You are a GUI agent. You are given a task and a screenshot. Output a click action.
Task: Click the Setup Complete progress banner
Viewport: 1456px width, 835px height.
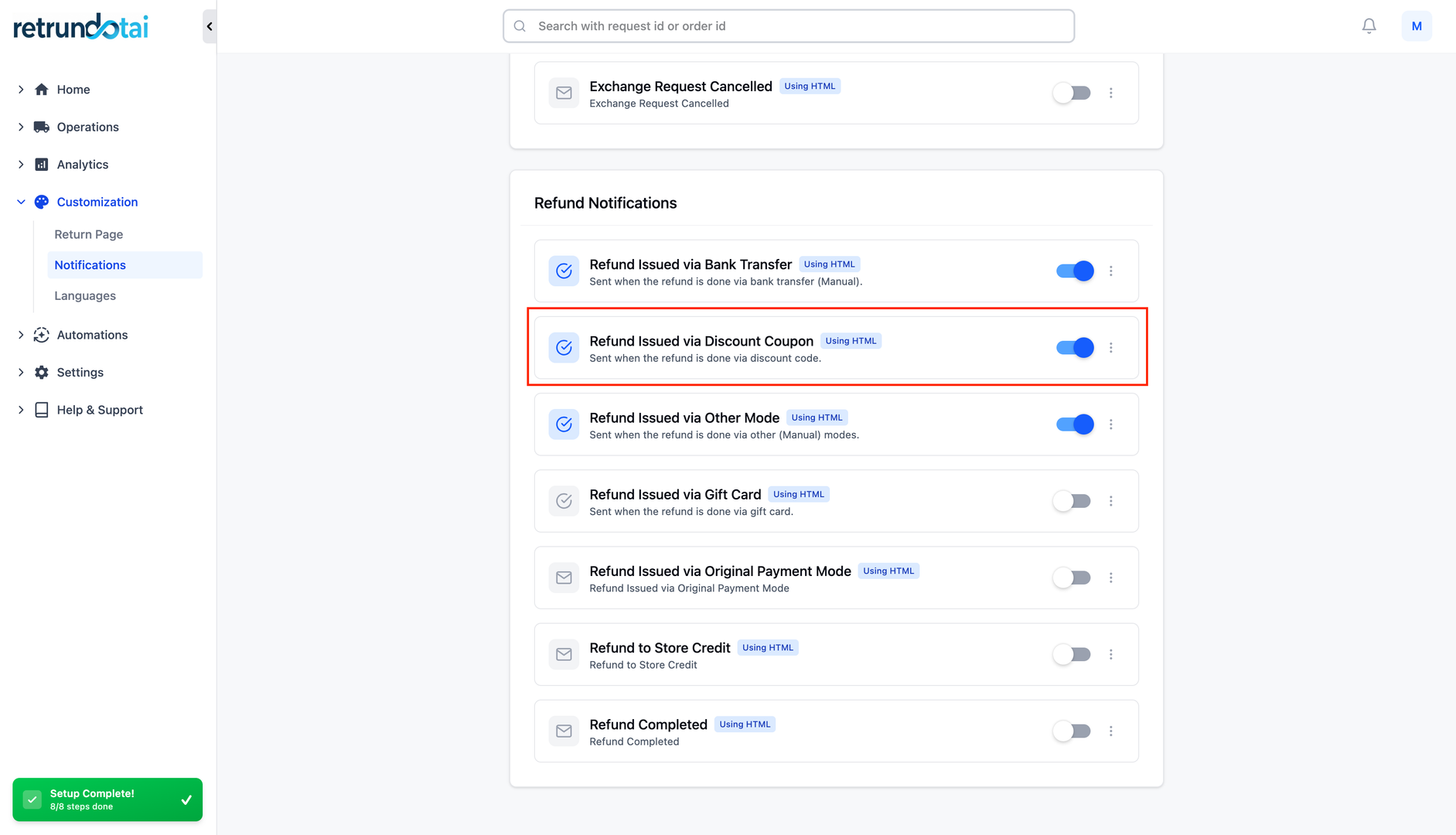point(107,799)
